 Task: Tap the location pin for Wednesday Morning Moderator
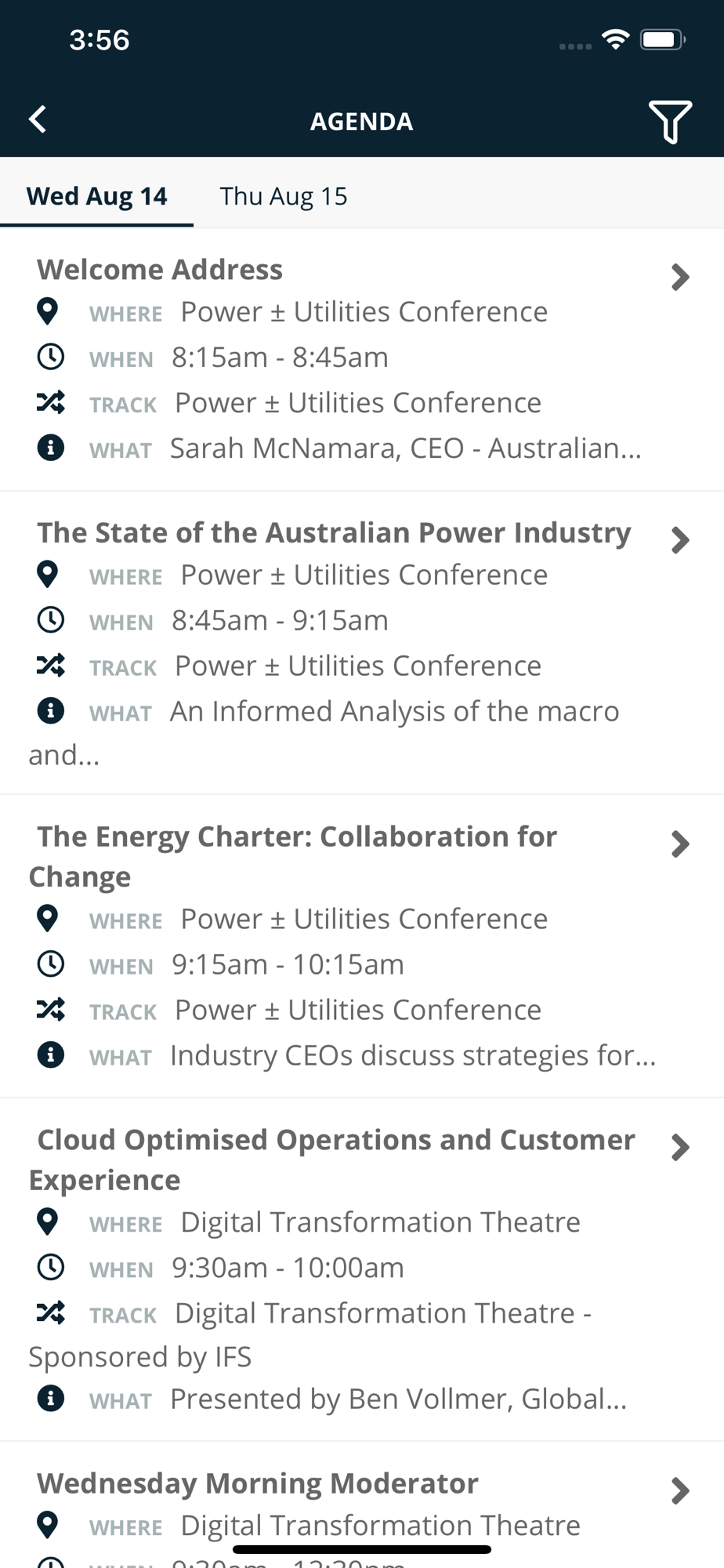[x=48, y=1525]
